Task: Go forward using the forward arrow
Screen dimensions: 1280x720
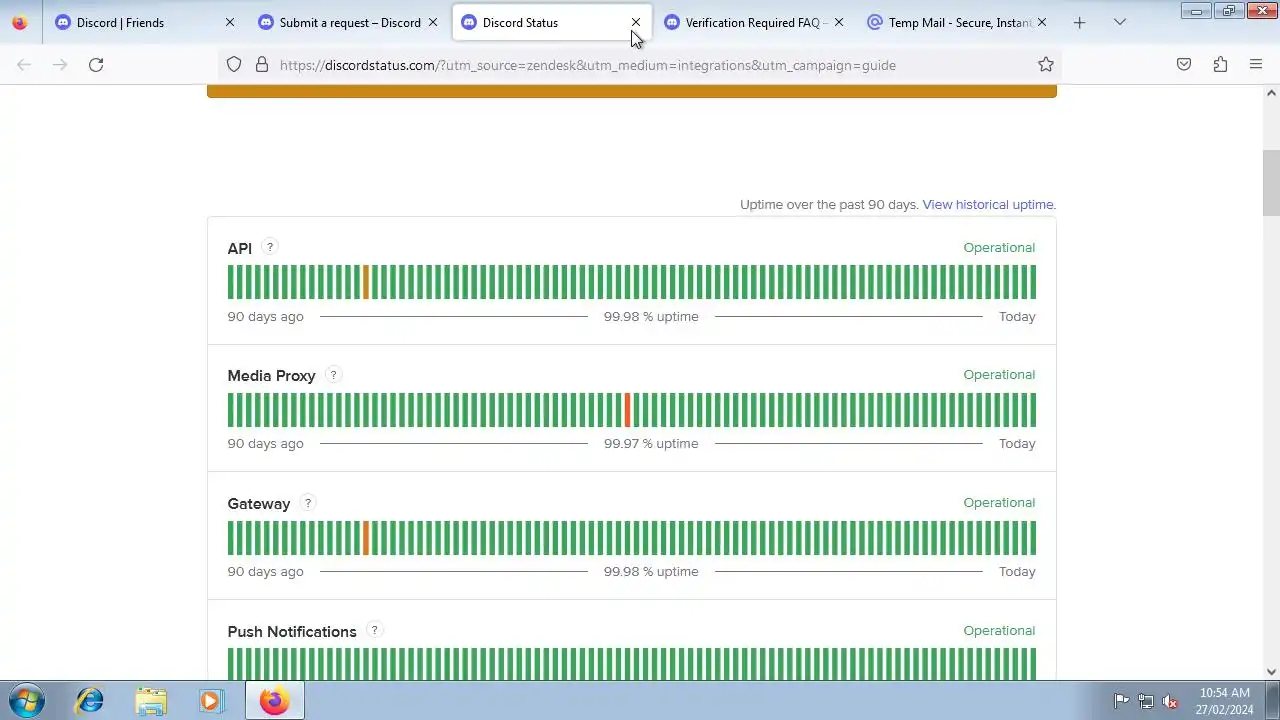Action: pos(60,65)
